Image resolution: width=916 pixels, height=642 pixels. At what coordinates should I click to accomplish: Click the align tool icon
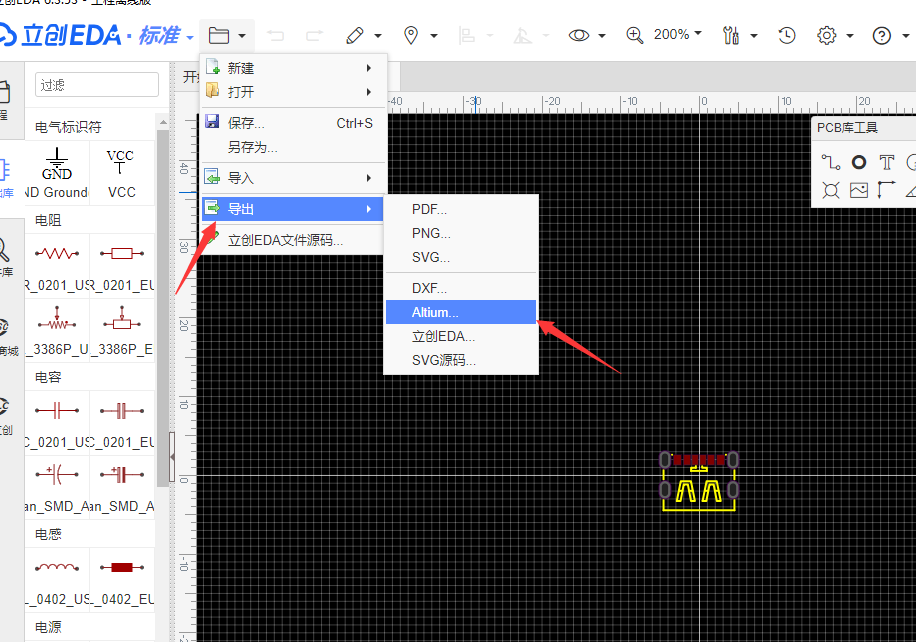[x=467, y=36]
